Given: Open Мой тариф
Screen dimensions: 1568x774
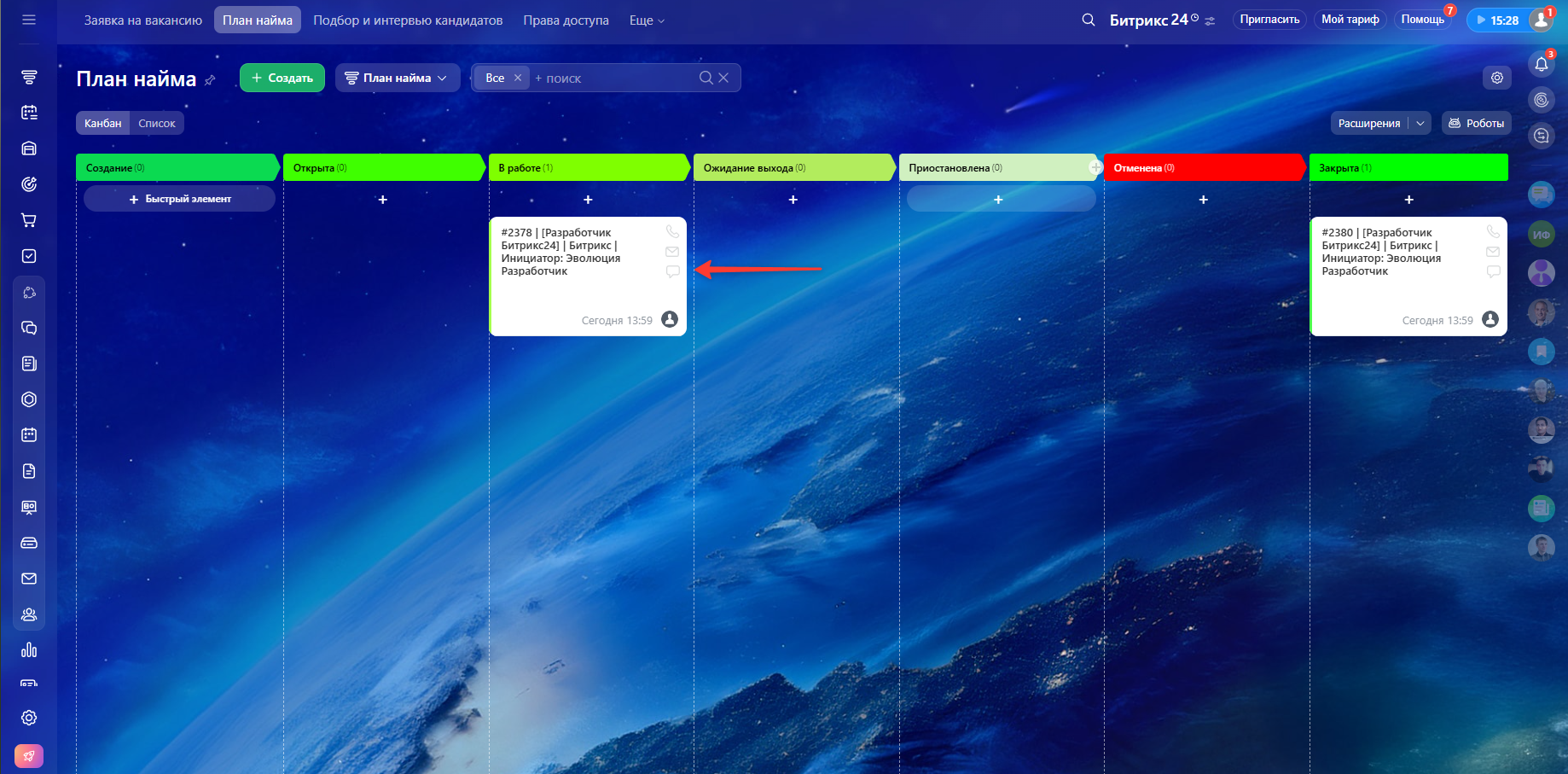Looking at the screenshot, I should [1350, 20].
